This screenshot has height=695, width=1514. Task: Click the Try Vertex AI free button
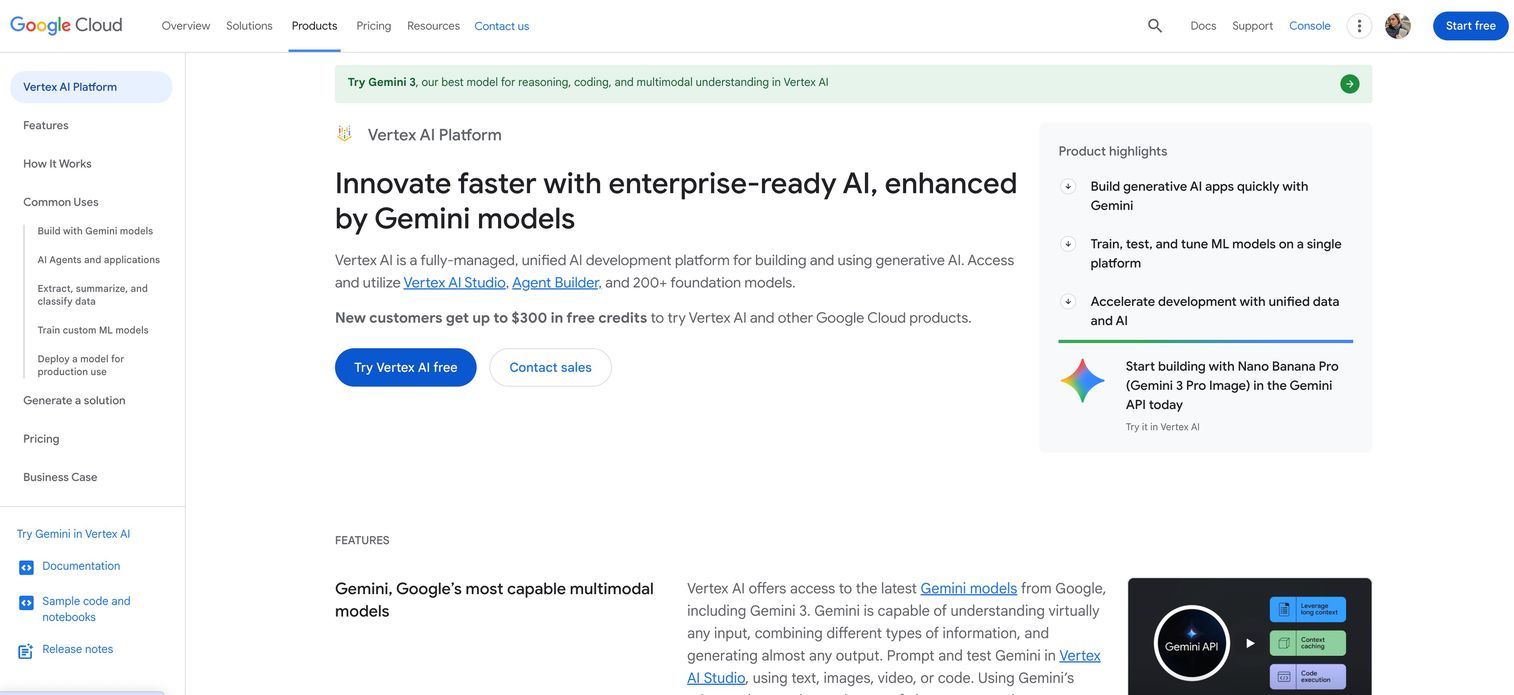tap(406, 367)
